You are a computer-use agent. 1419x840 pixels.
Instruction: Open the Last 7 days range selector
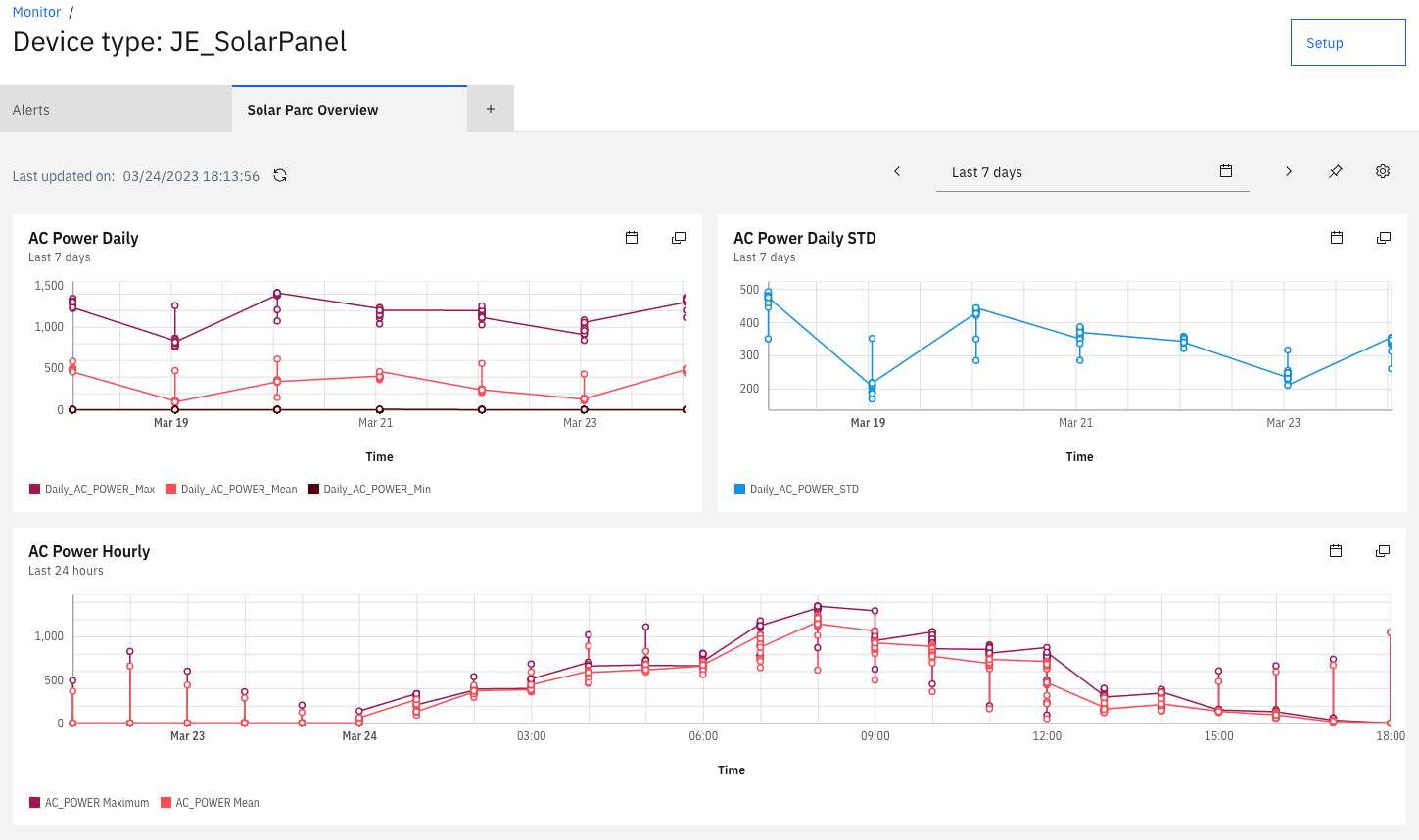(x=1092, y=172)
